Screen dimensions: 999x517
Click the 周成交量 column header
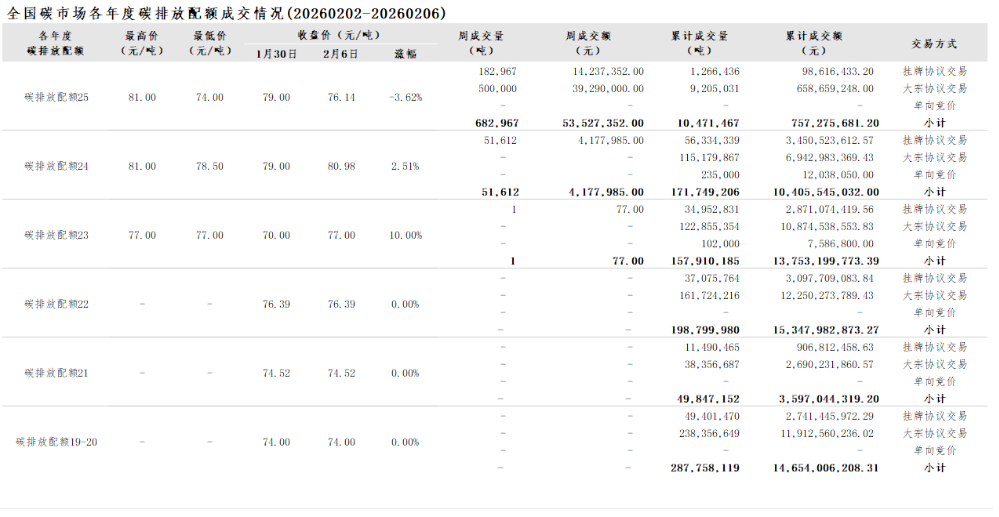481,43
